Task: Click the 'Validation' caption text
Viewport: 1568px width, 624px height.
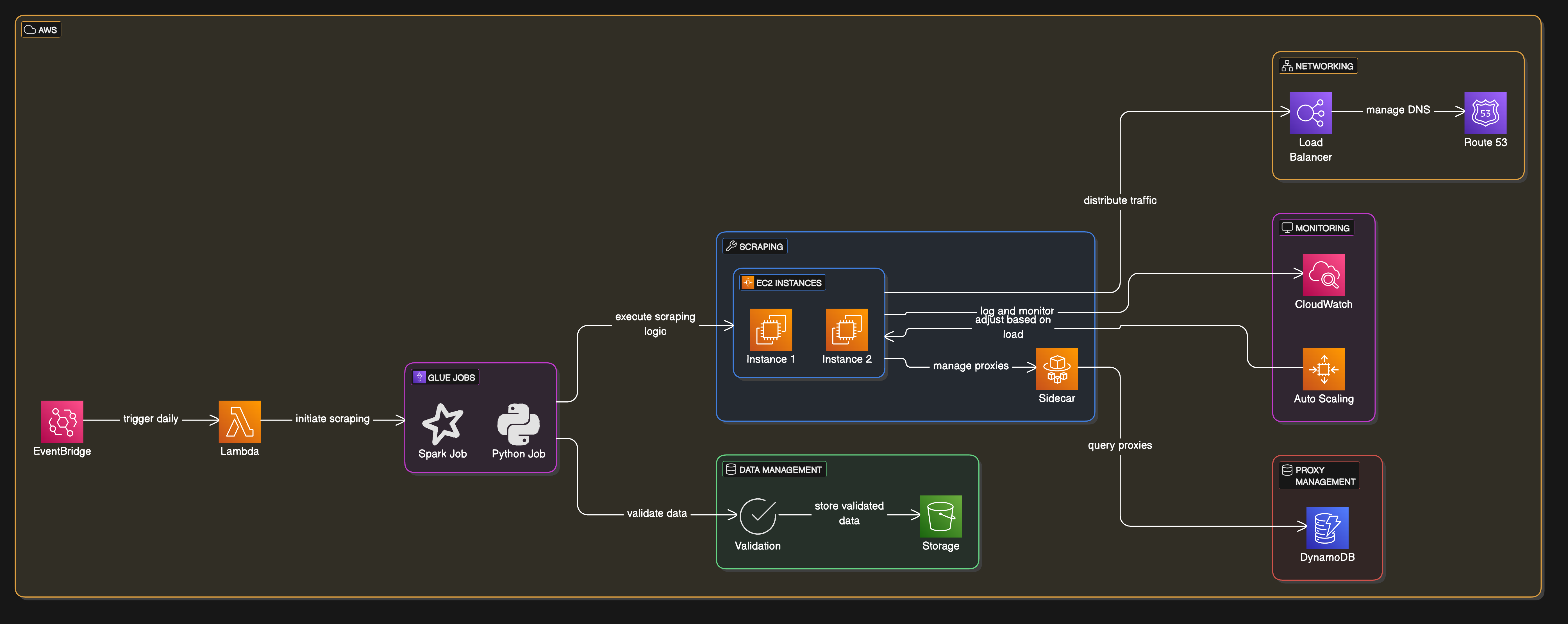Action: [x=758, y=546]
